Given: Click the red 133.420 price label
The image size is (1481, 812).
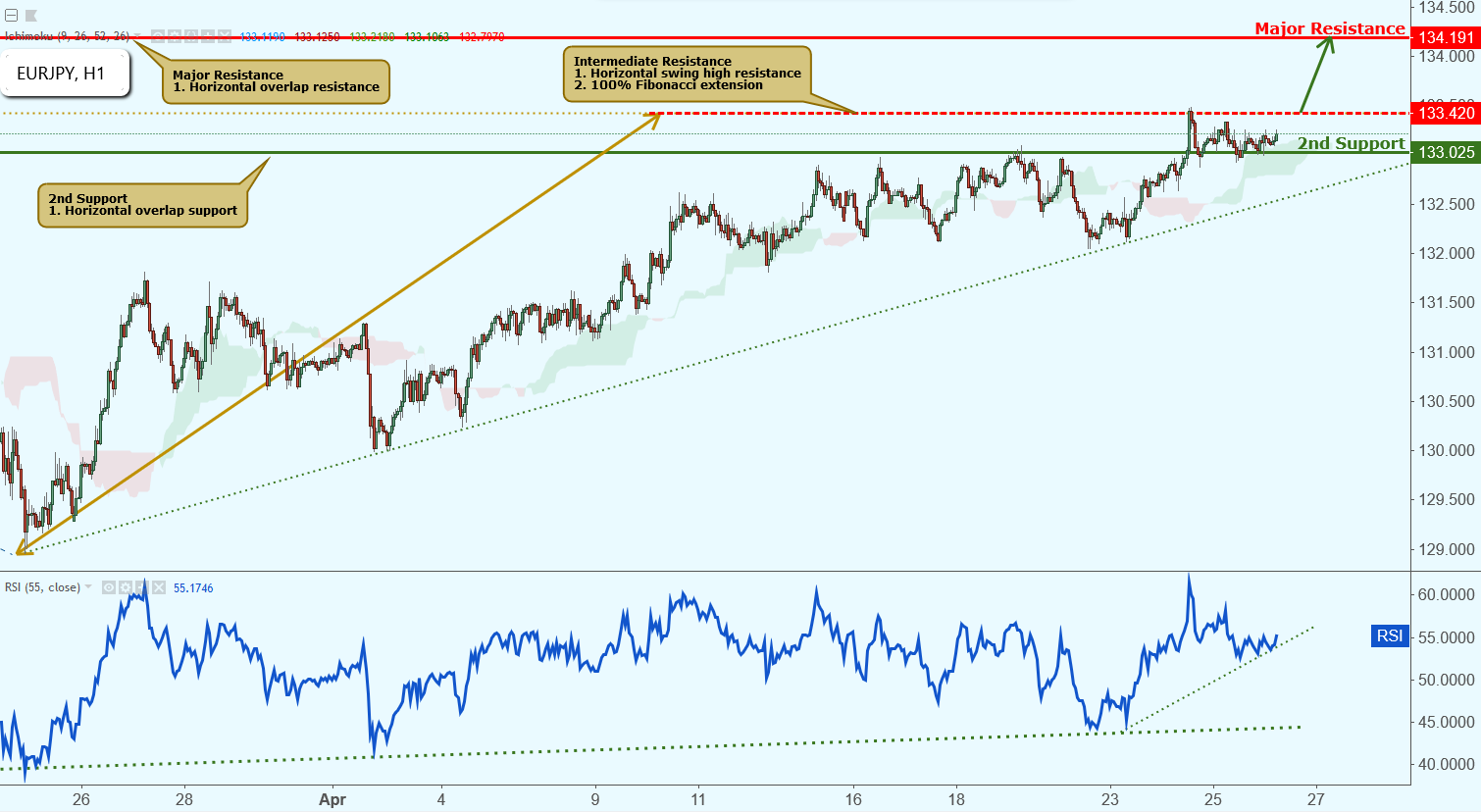Looking at the screenshot, I should pyautogui.click(x=1446, y=113).
